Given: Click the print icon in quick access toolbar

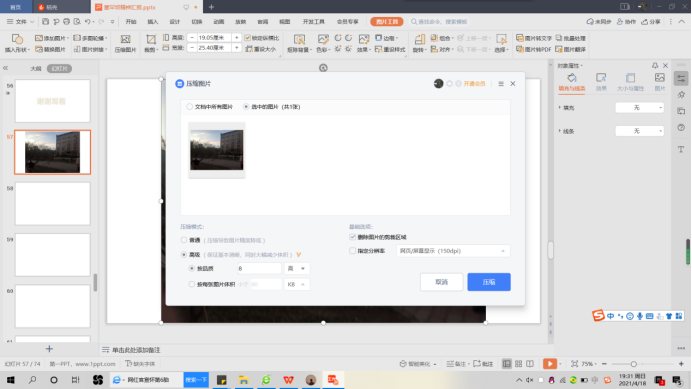Looking at the screenshot, I should 66,21.
